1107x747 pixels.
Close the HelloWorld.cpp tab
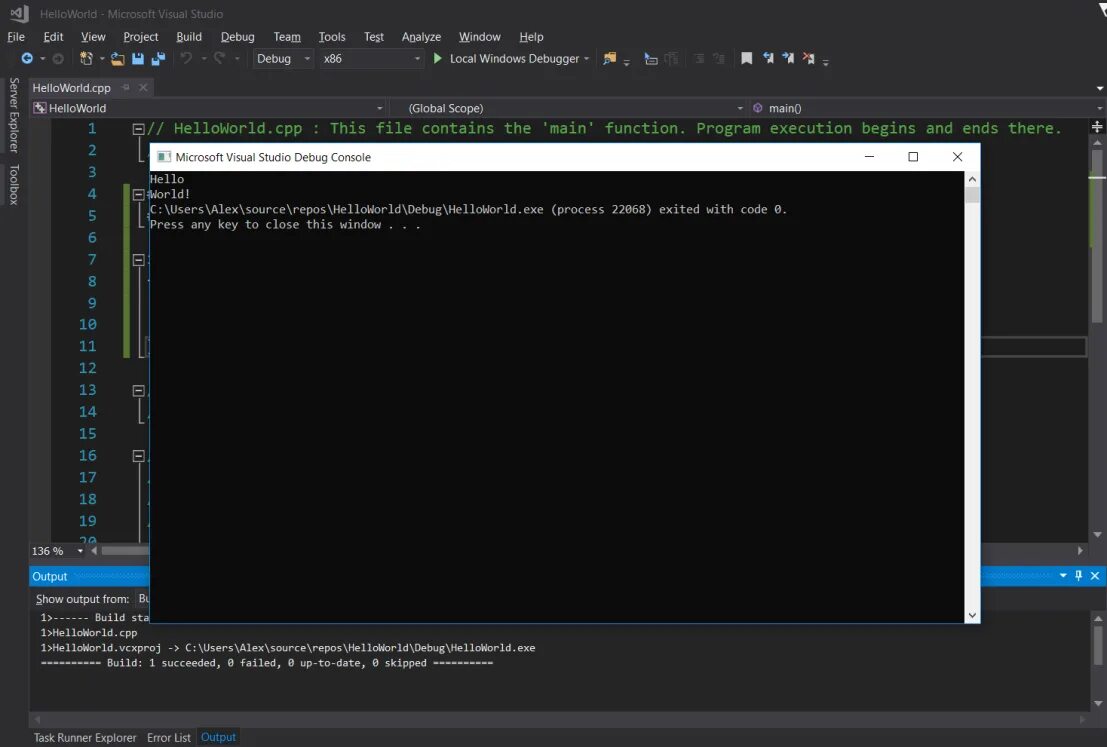[143, 88]
